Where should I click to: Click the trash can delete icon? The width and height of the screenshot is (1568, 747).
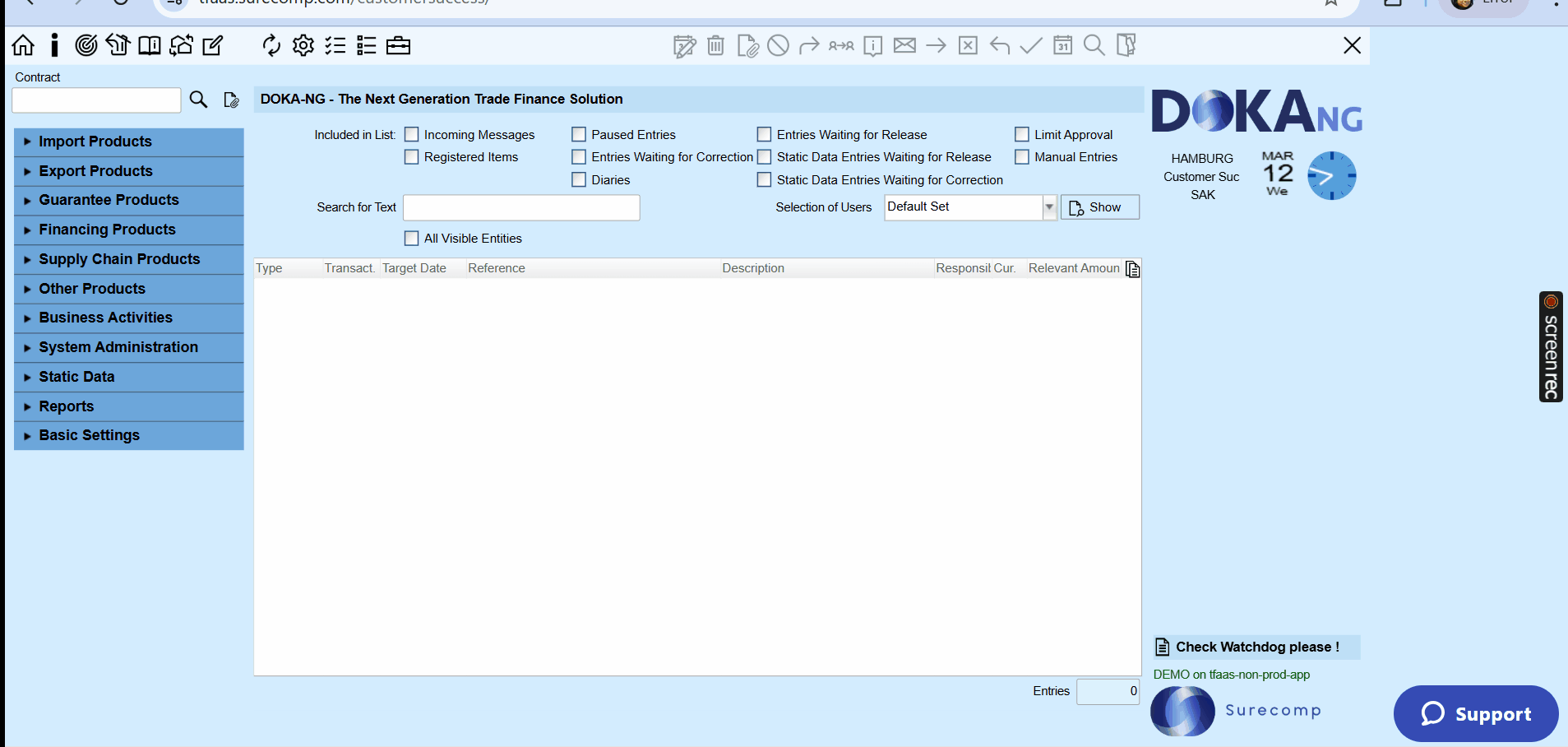coord(716,45)
